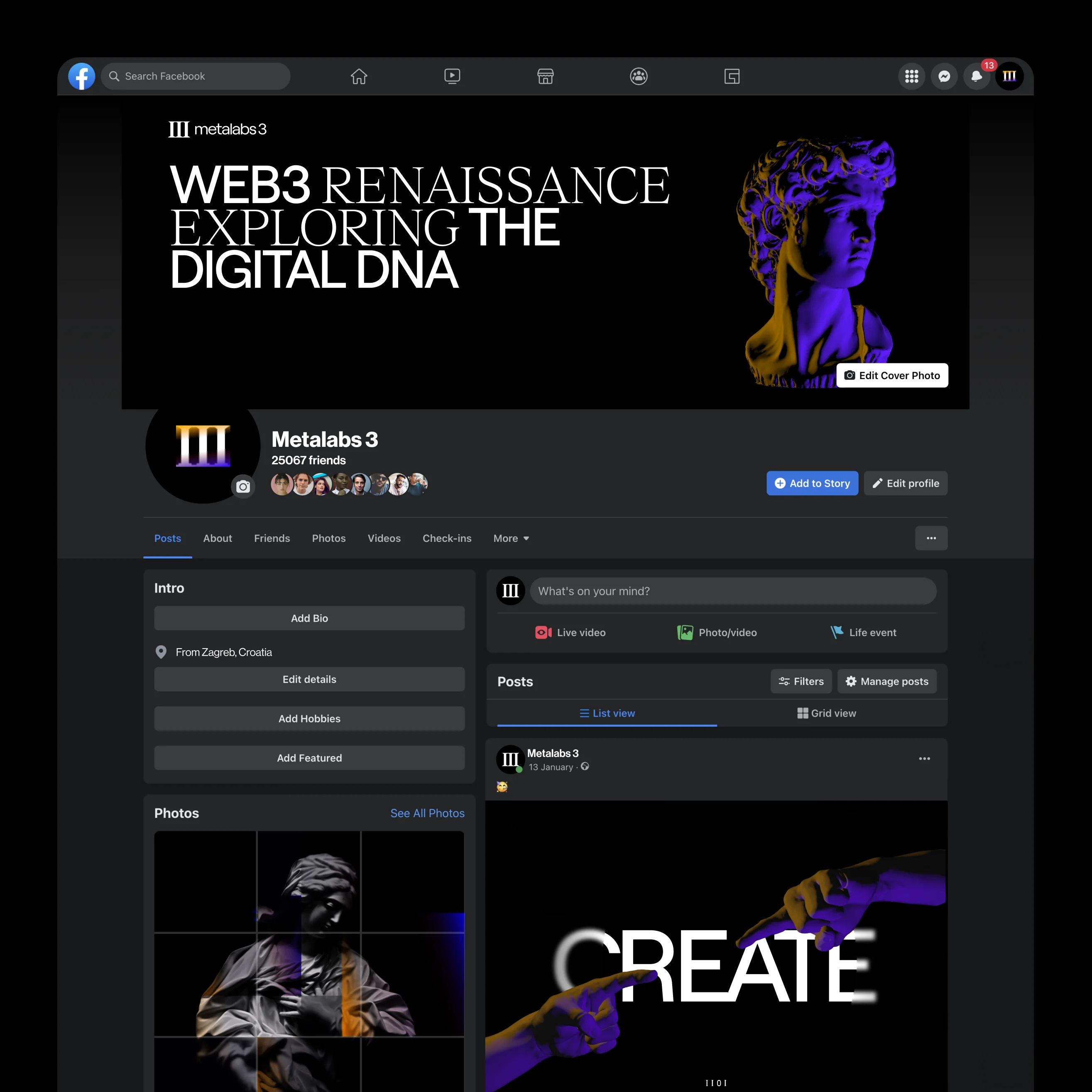1092x1092 pixels.
Task: Open the Videos tab
Action: [x=384, y=538]
